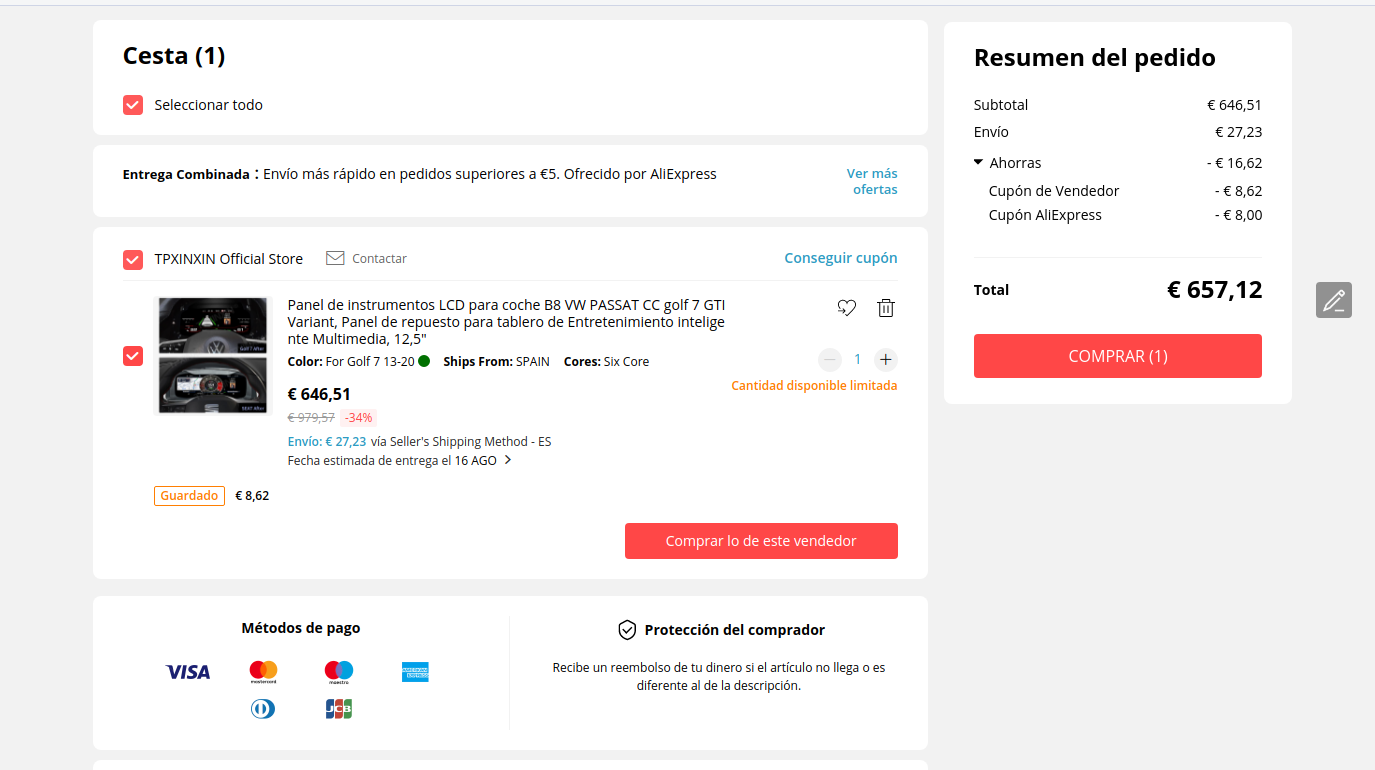Click the Cores: Six Core attribute
1375x770 pixels.
(606, 362)
